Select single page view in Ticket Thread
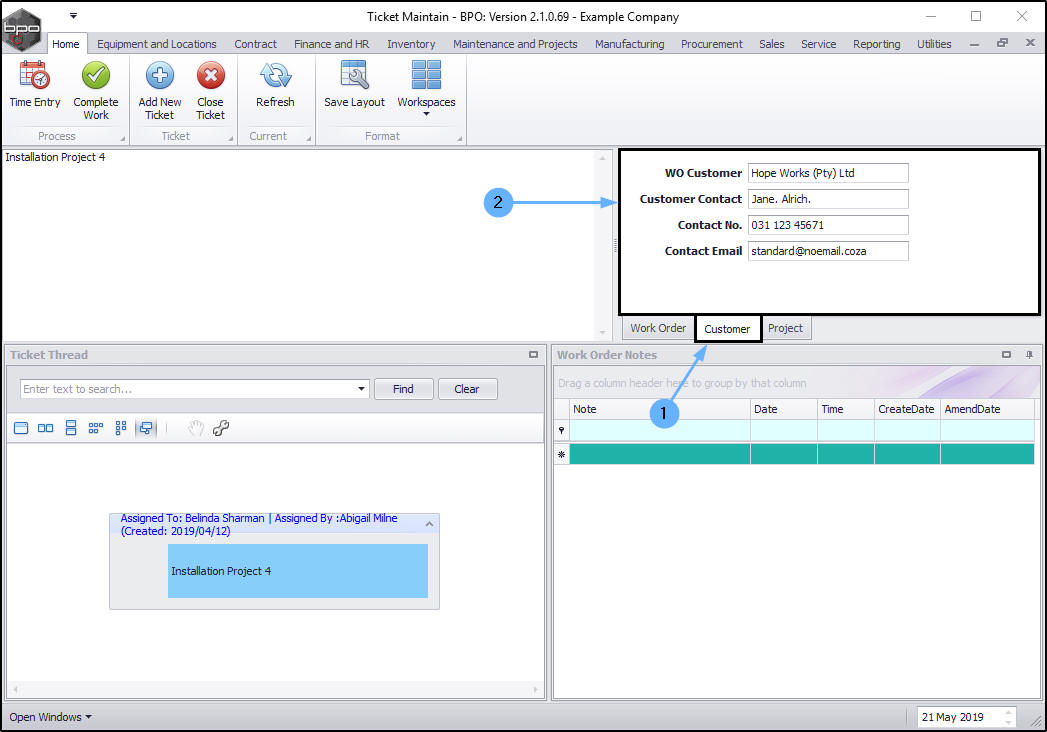 [x=21, y=428]
